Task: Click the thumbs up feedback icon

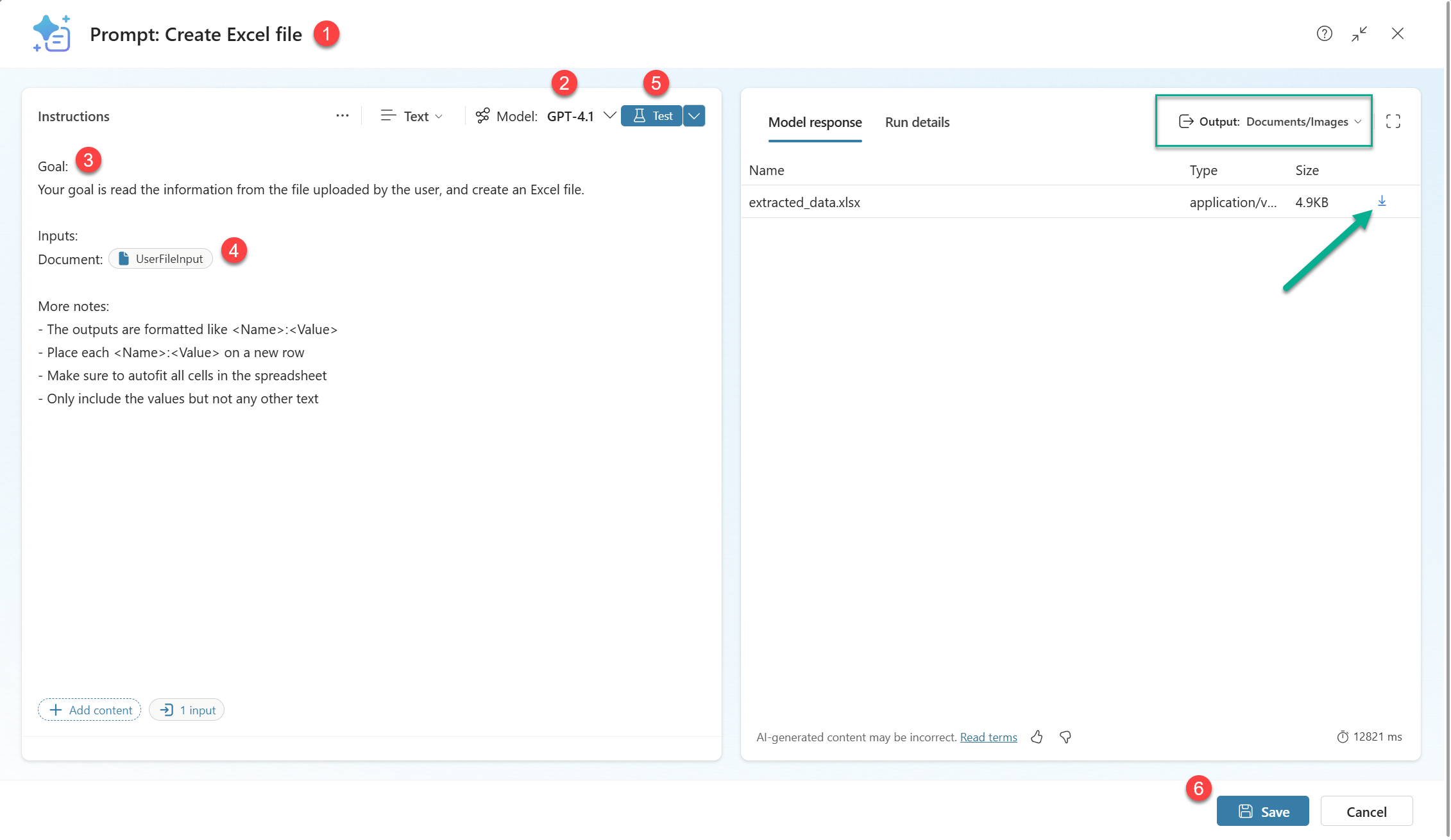Action: pos(1037,737)
